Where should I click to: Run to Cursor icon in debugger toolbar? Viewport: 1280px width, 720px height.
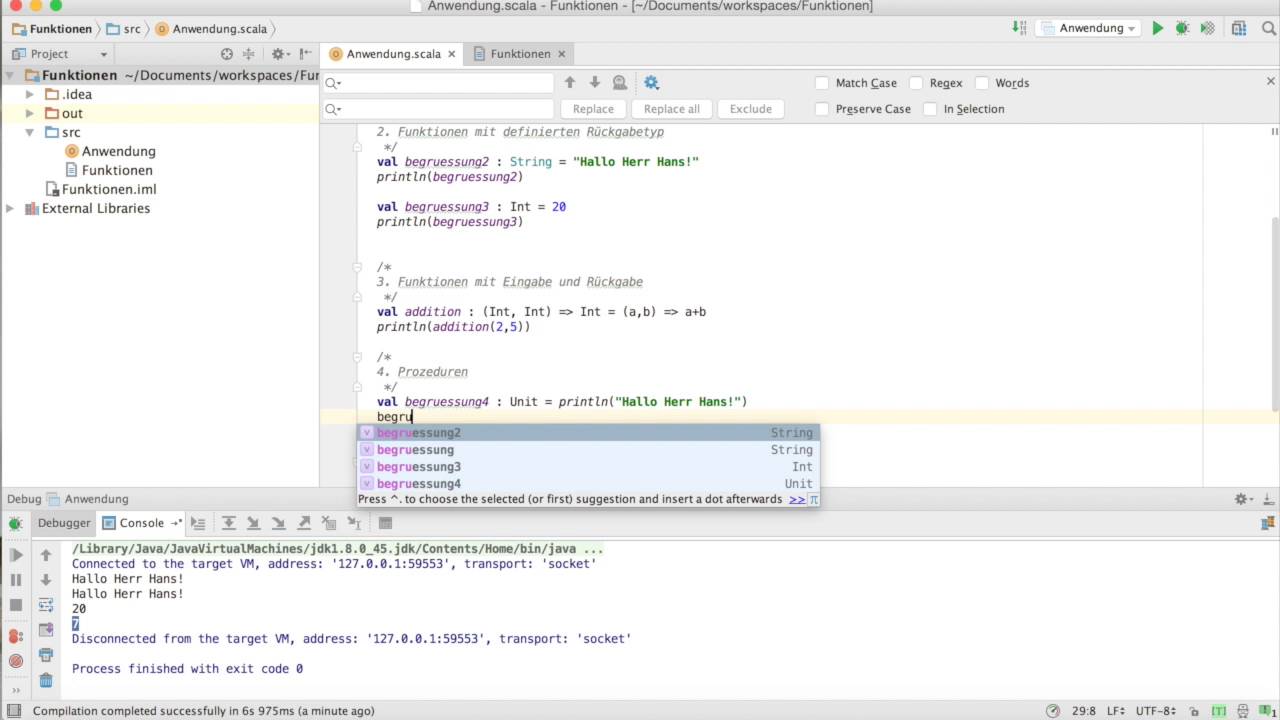pos(354,523)
